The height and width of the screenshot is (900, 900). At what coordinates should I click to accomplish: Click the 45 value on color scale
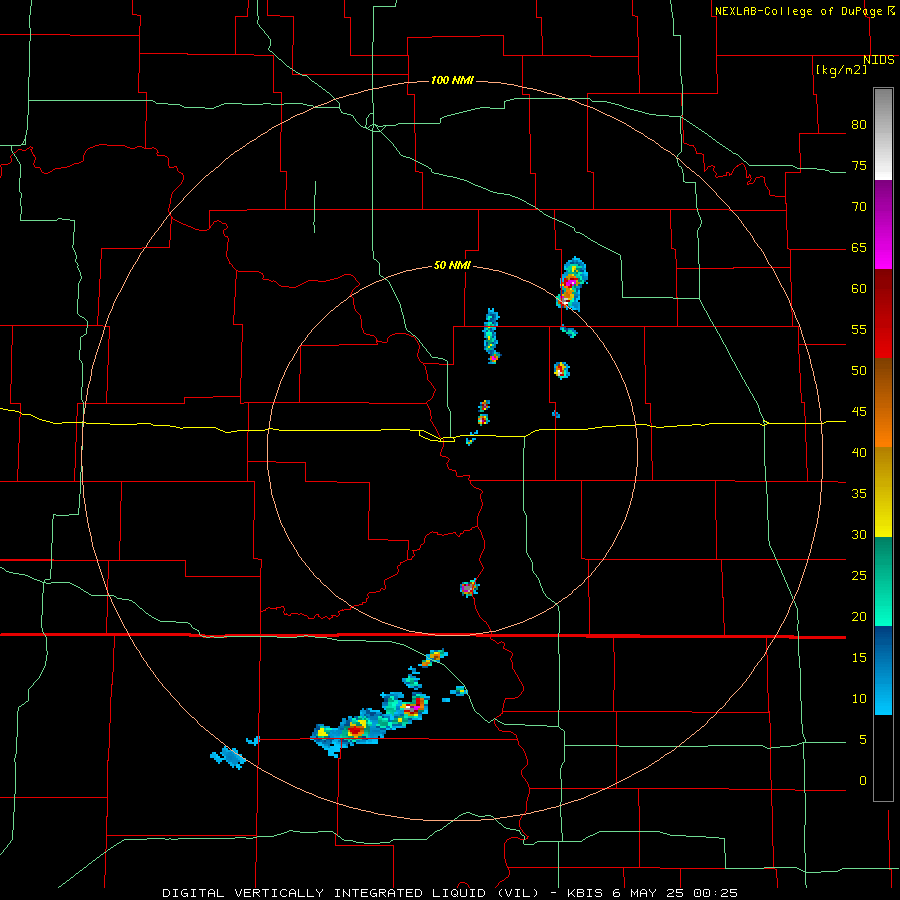click(x=859, y=412)
